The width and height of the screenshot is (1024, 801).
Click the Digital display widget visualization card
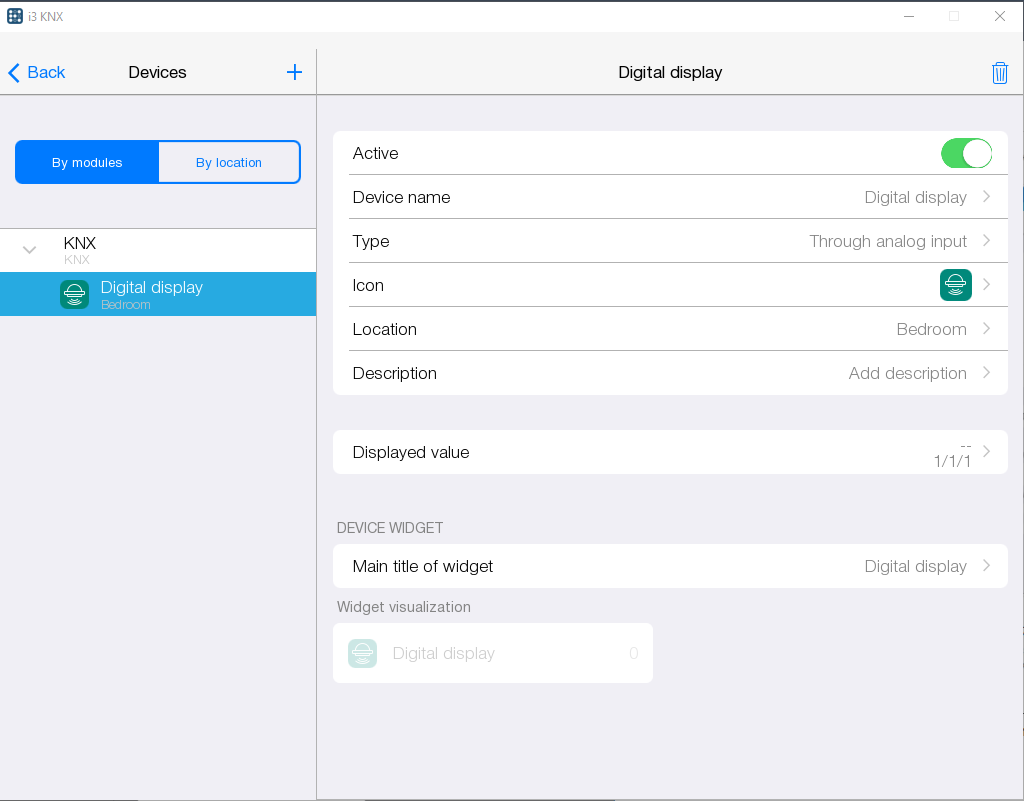[492, 653]
